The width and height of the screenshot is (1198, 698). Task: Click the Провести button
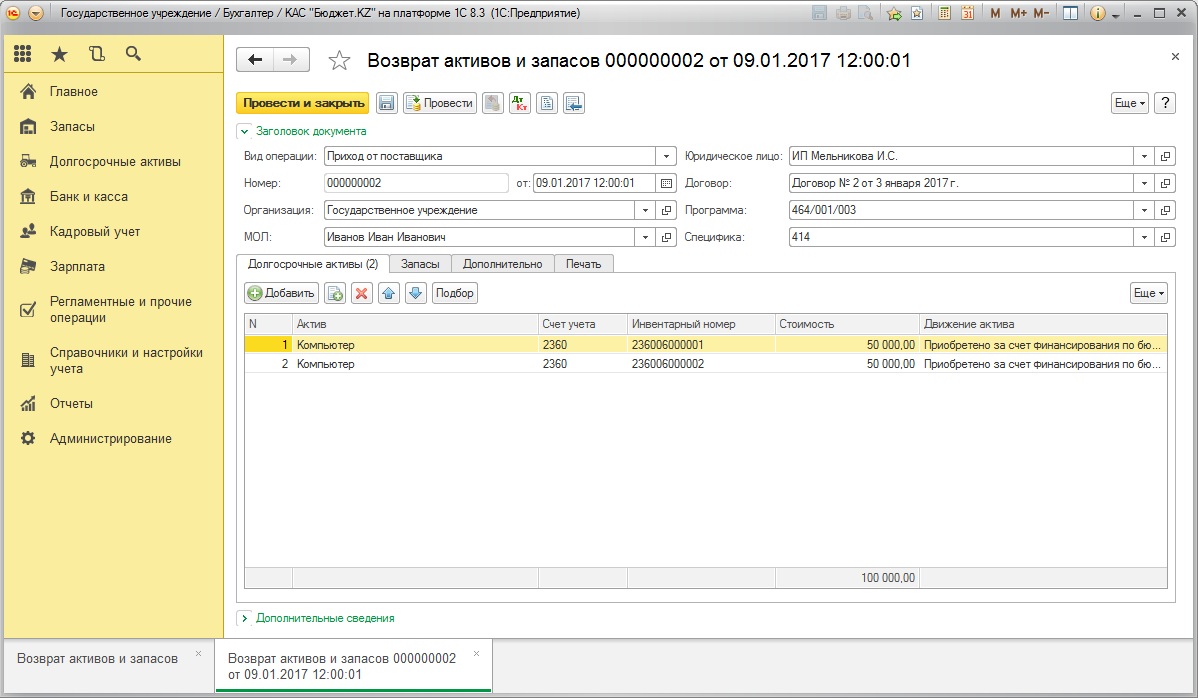click(440, 103)
